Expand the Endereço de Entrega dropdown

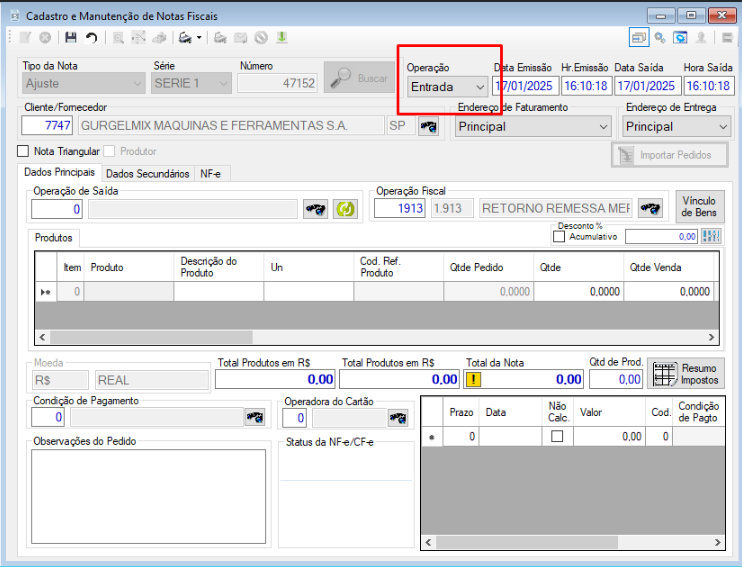coord(677,126)
